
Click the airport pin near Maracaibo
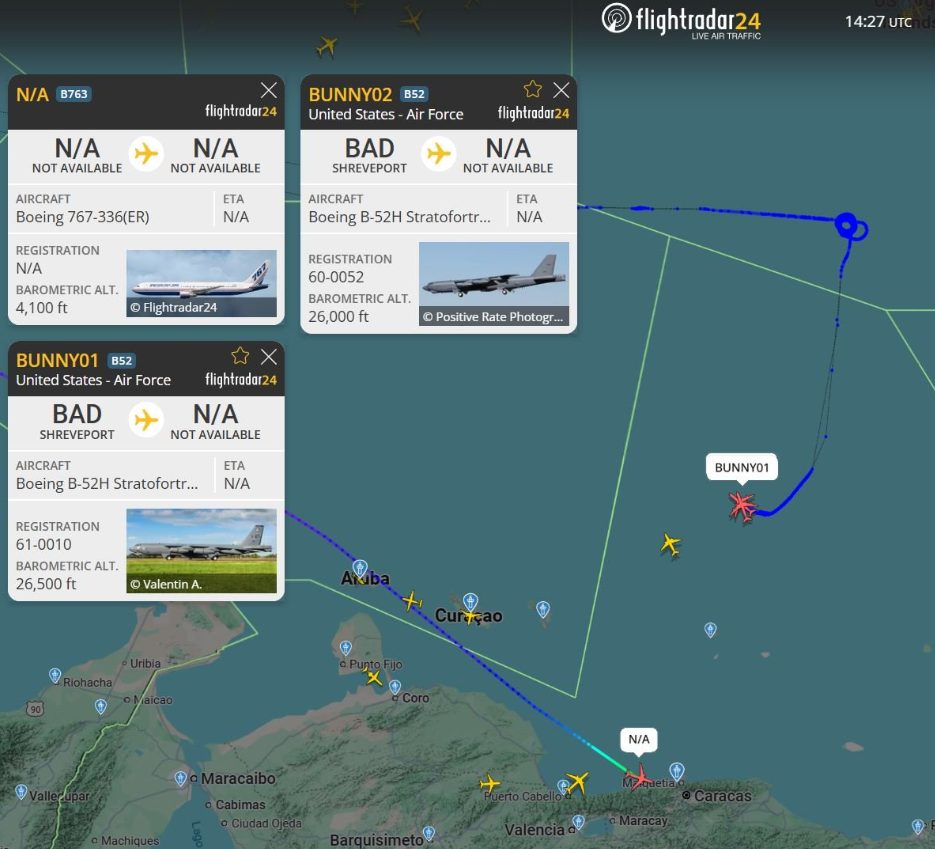181,777
